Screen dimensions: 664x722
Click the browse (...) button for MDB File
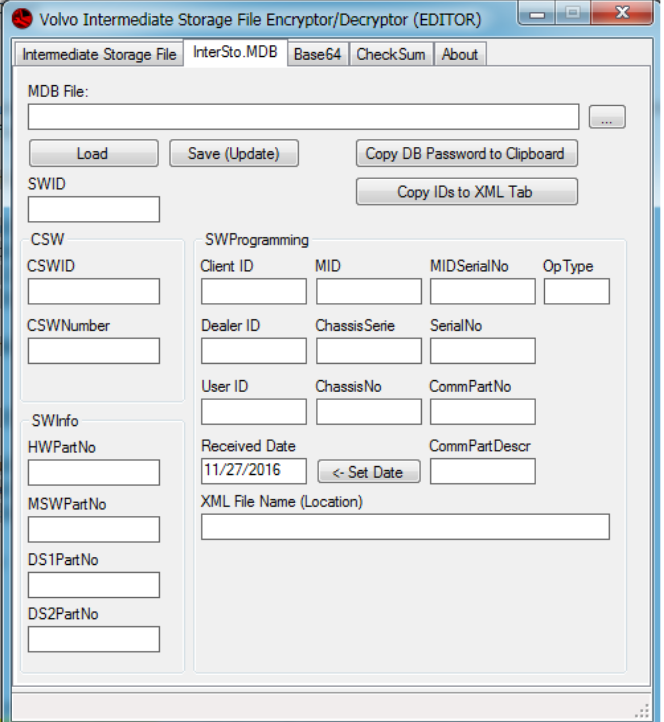(606, 118)
